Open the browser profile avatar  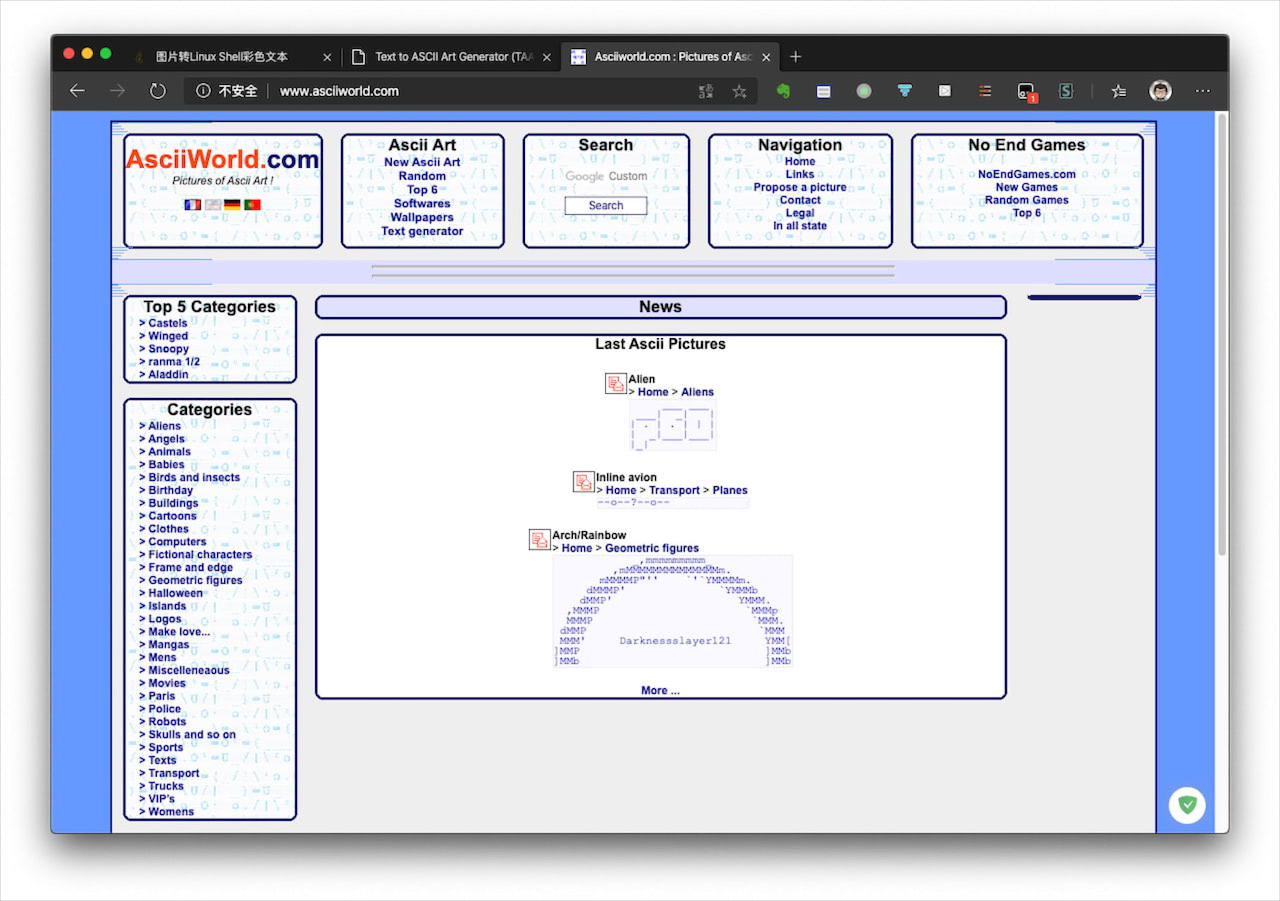point(1160,91)
